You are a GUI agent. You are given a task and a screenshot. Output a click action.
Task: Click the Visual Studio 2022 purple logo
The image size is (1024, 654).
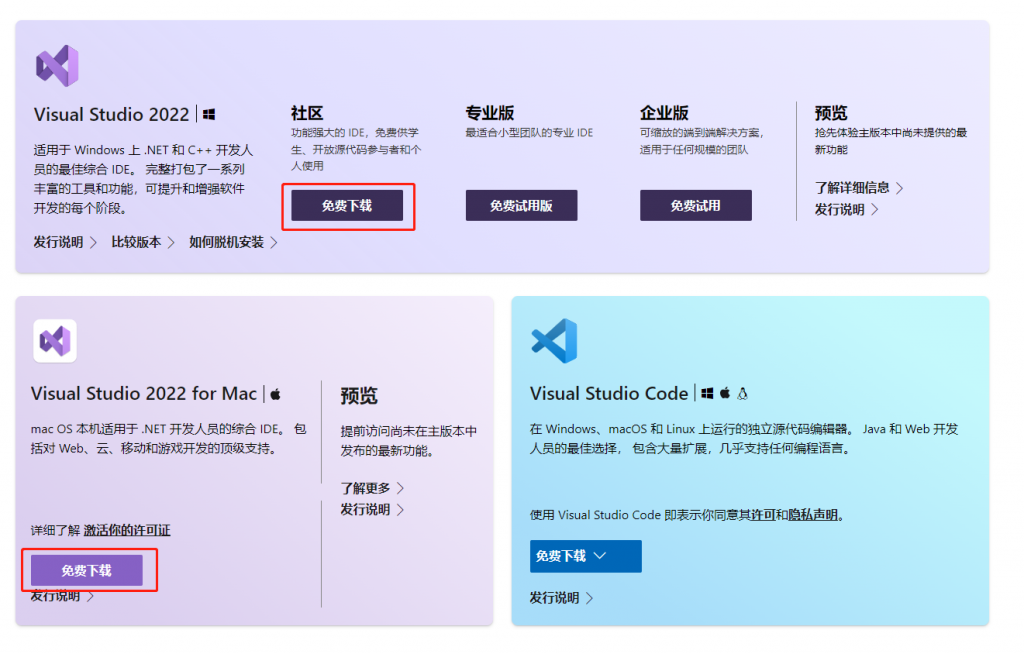click(57, 66)
